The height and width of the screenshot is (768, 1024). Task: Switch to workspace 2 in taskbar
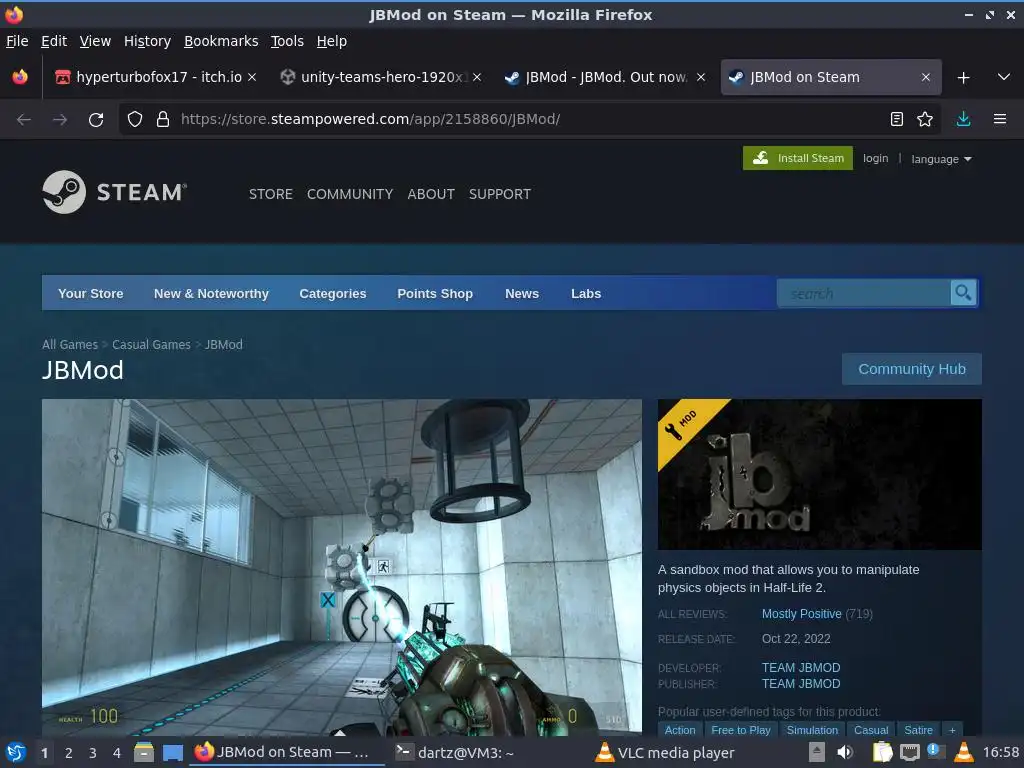(69, 753)
